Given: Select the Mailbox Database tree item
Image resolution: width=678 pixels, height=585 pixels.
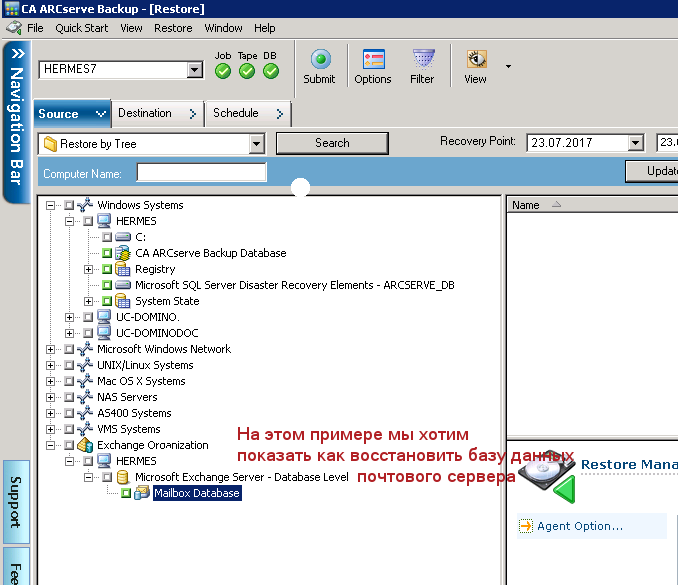Looking at the screenshot, I should 197,493.
